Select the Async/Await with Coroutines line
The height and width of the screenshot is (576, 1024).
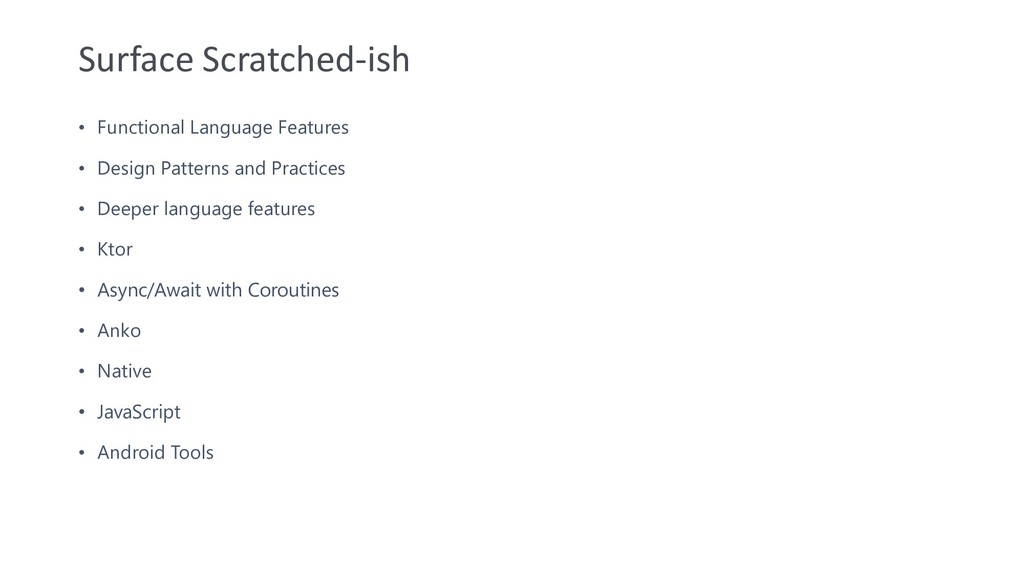point(218,290)
